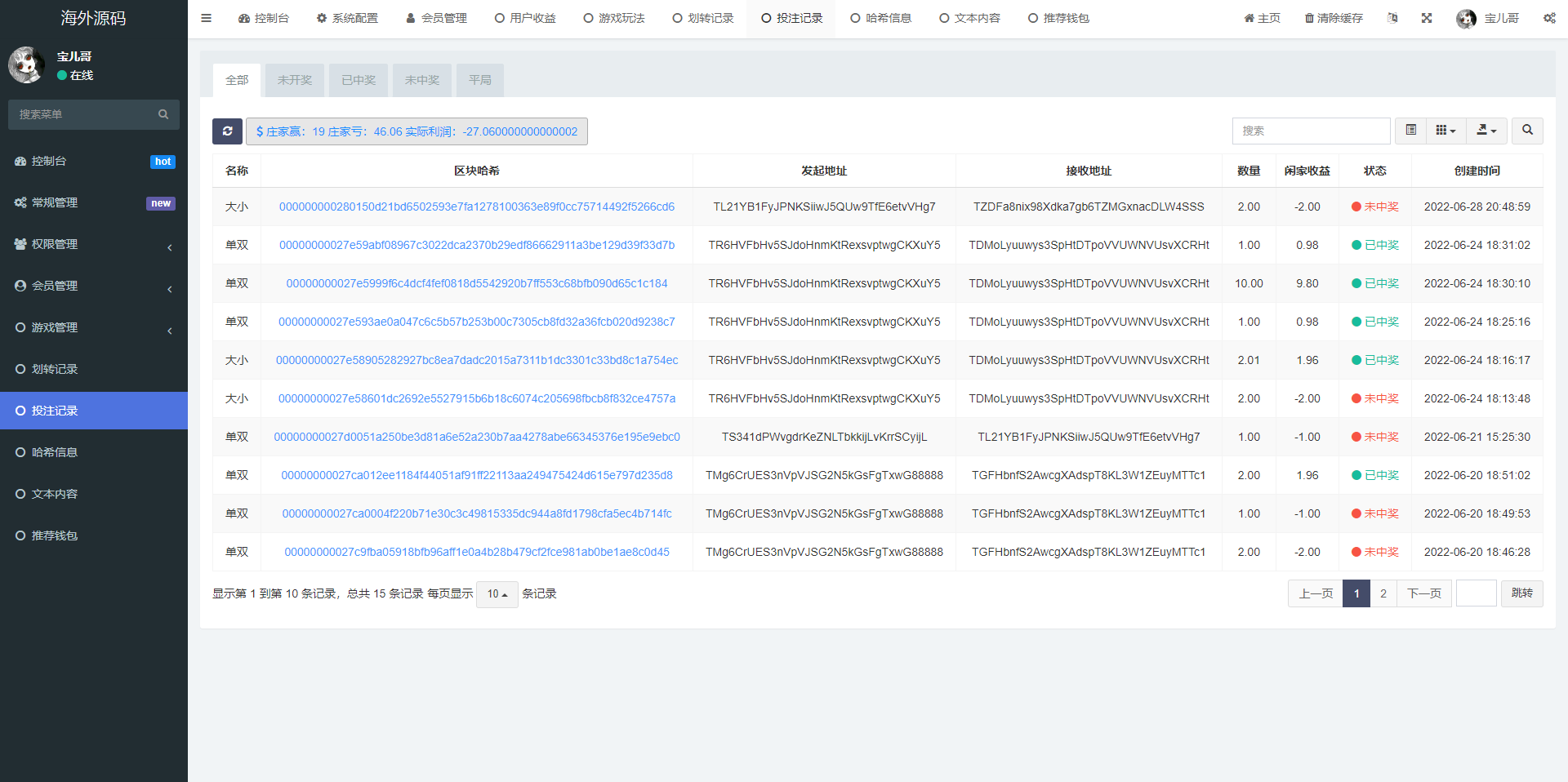Click the gears settings icon at top right

(1549, 18)
